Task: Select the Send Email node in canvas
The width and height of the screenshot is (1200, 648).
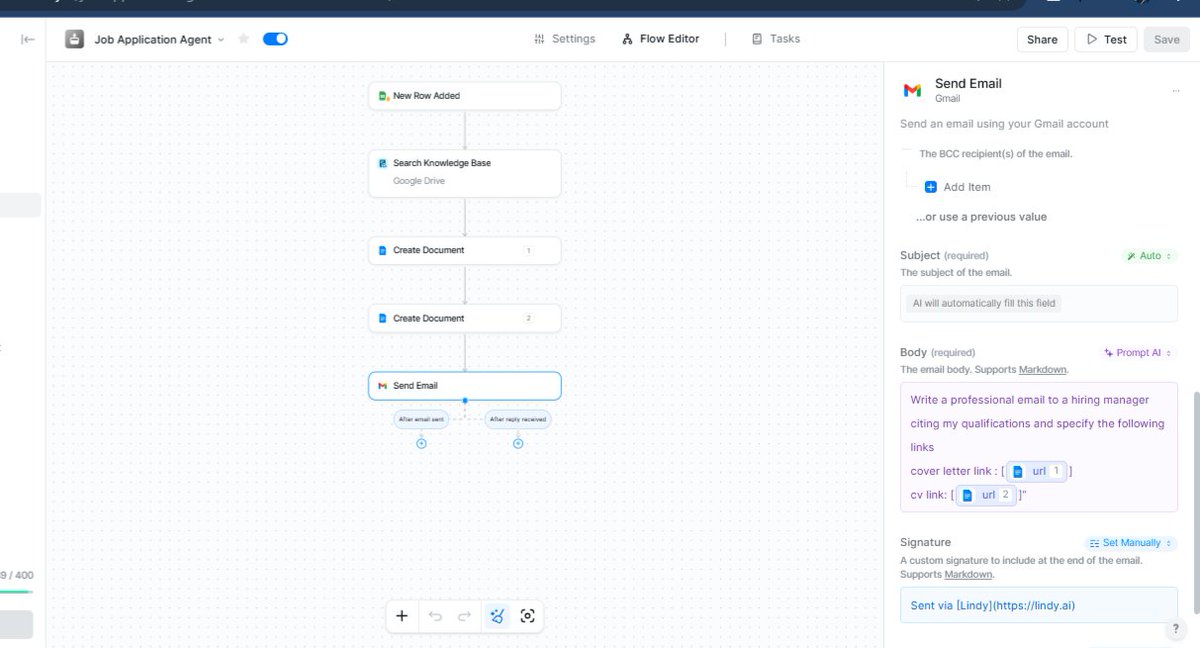Action: pyautogui.click(x=464, y=386)
